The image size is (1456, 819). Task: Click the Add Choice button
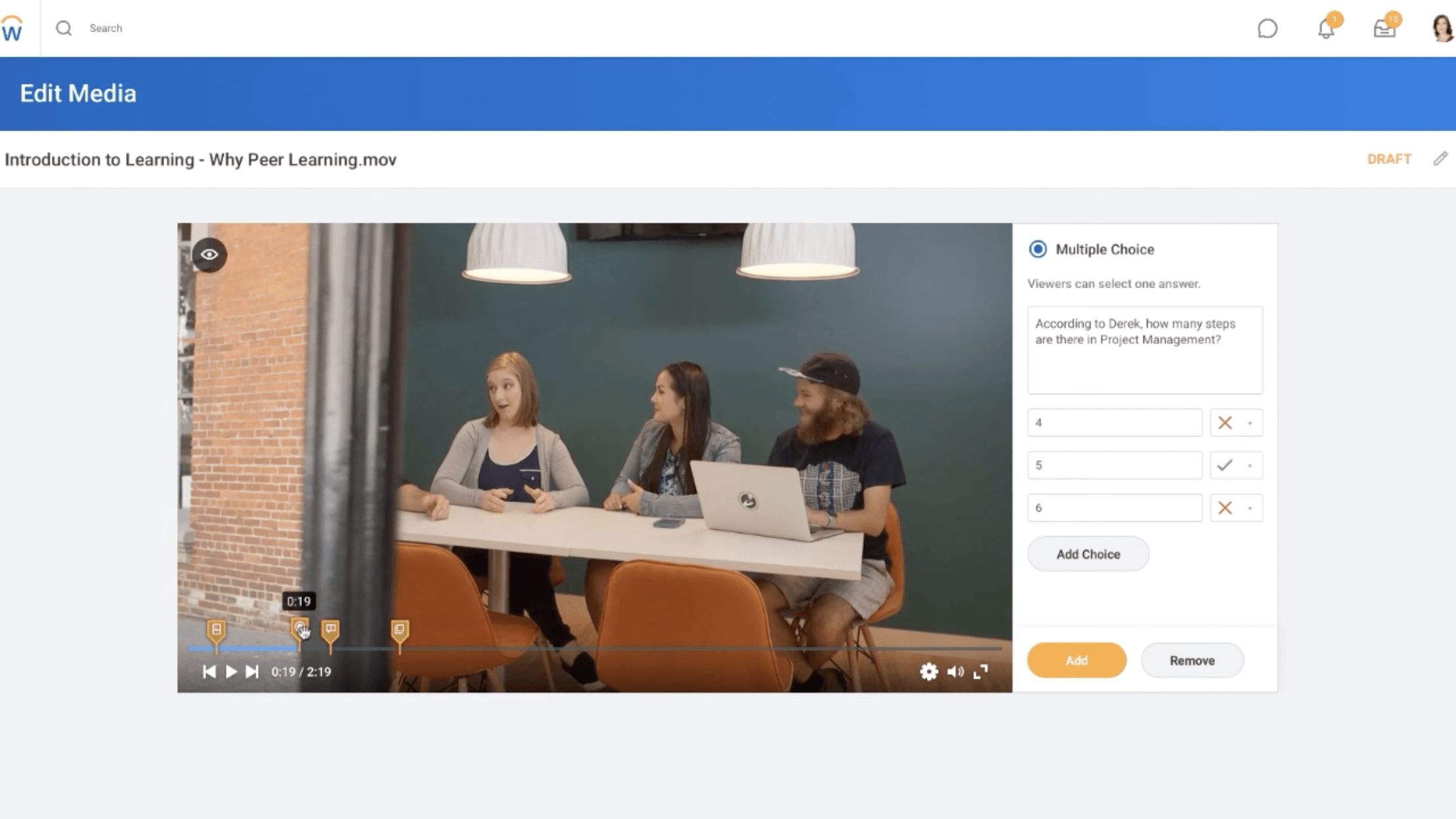(1088, 554)
